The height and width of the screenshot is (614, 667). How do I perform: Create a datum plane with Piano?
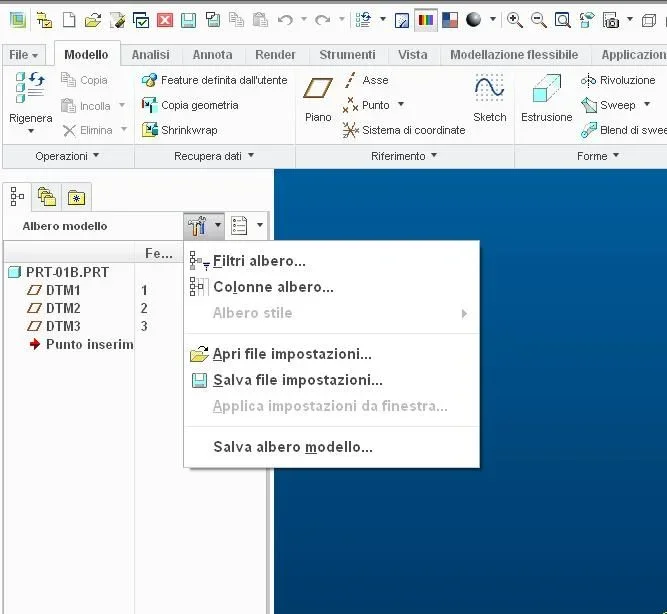(x=318, y=99)
